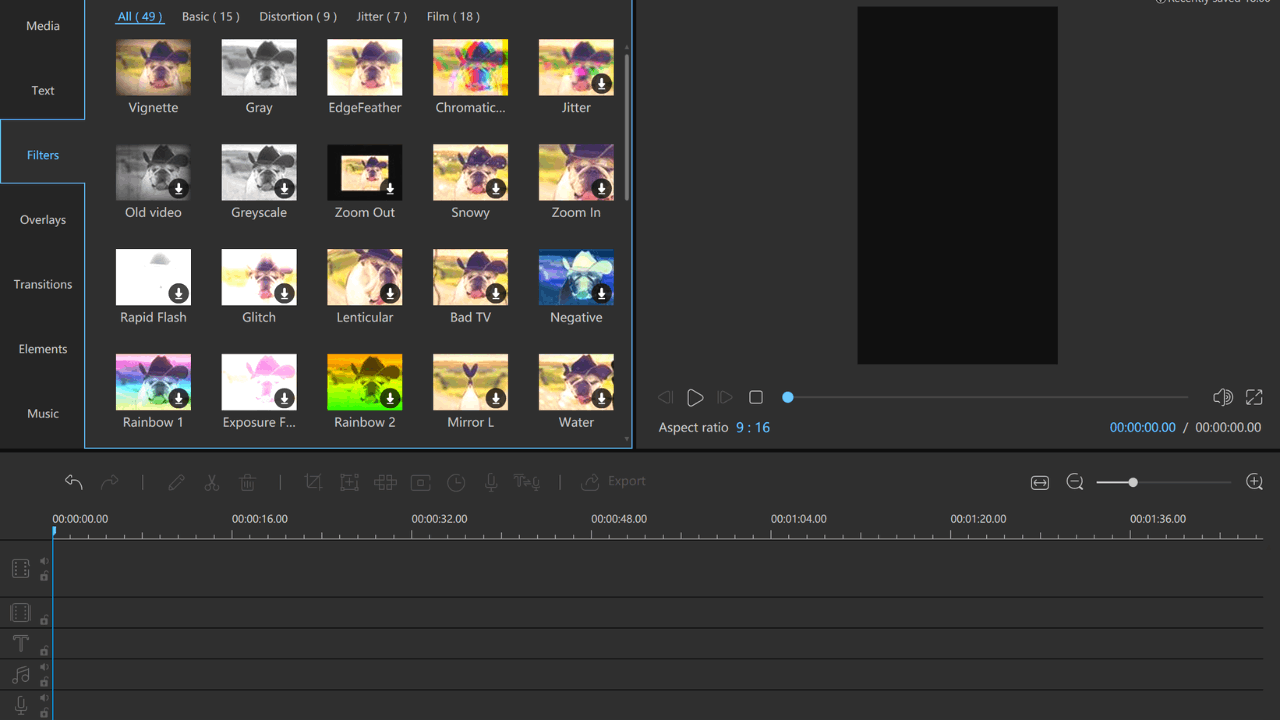Screen dimensions: 1280x720
Task: Open the Distortion ( 9 ) category
Action: (x=298, y=17)
